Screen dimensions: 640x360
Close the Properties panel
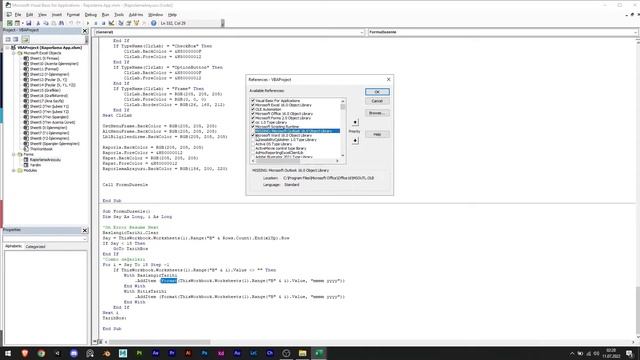pyautogui.click(x=85, y=230)
